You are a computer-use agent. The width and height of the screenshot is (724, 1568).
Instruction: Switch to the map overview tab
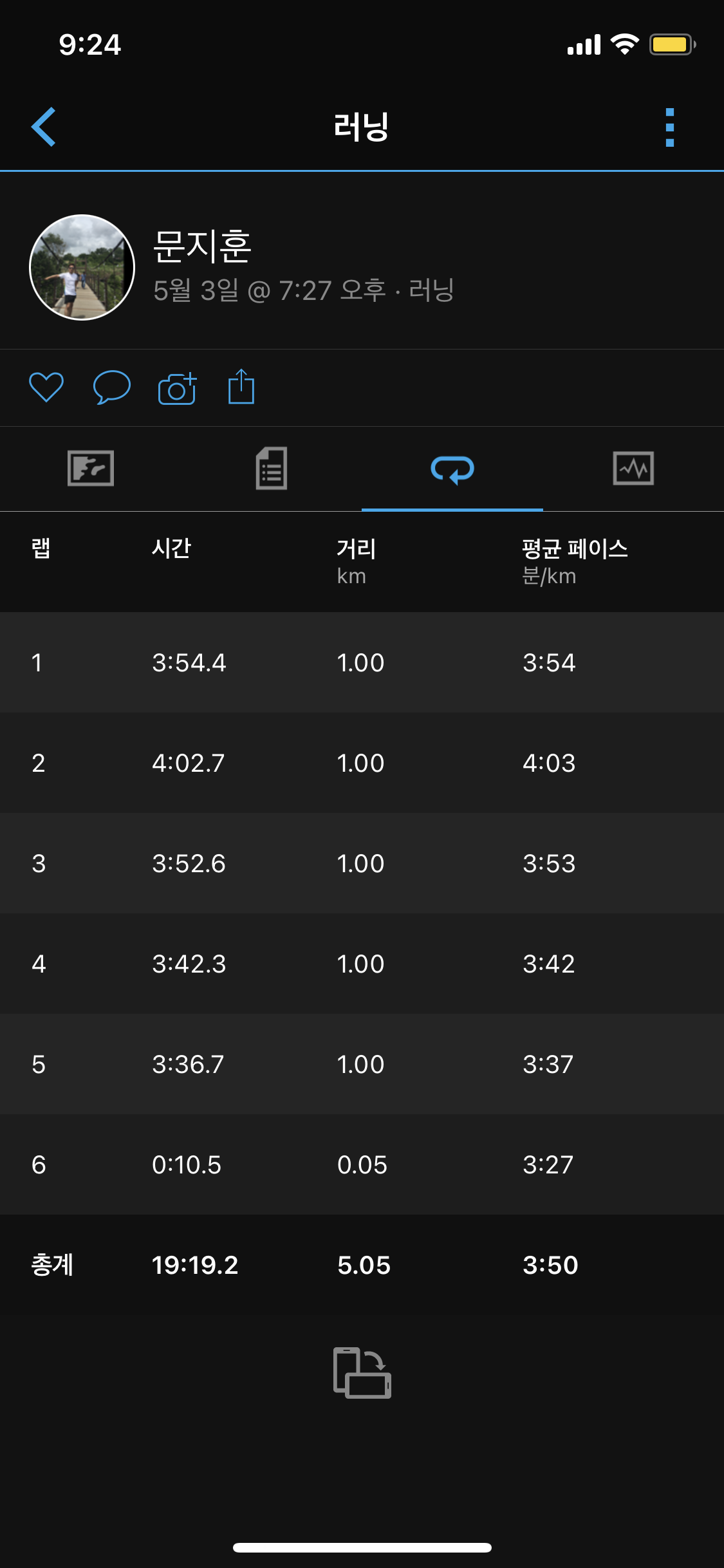[91, 468]
